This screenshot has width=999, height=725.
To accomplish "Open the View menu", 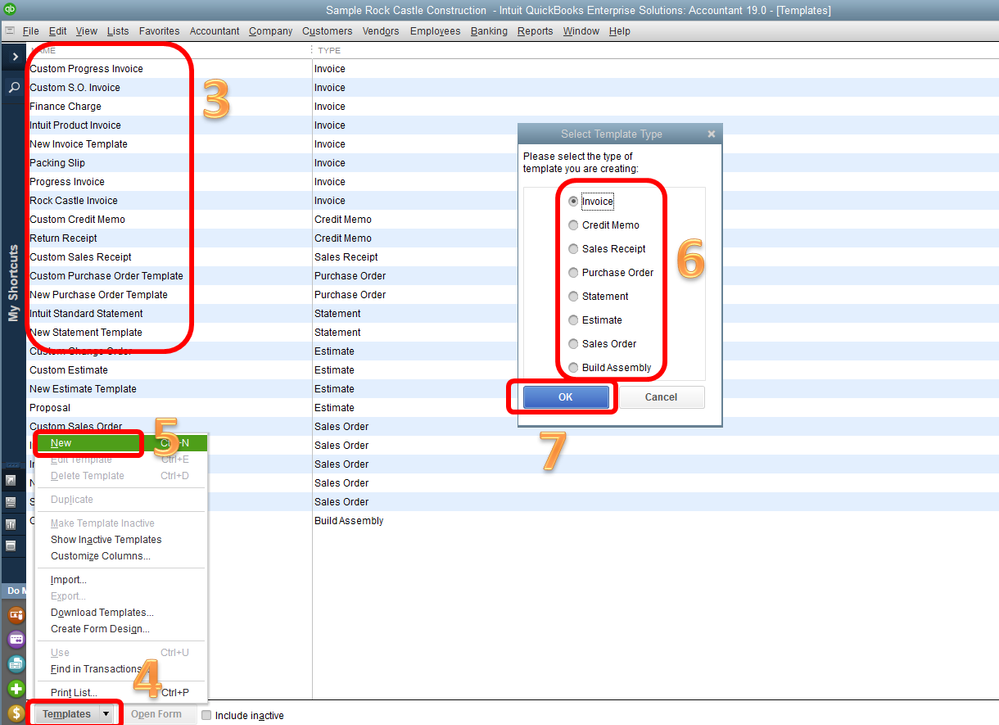I will point(87,31).
